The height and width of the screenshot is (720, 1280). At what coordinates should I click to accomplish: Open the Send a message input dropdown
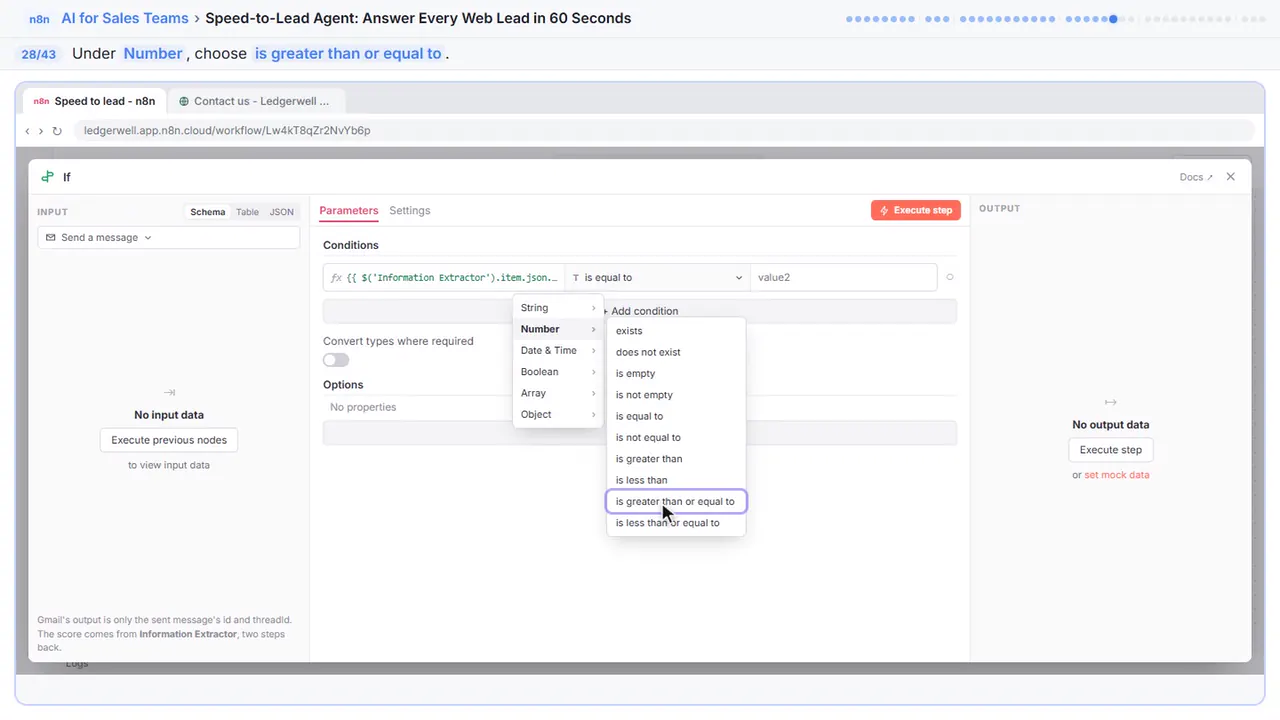pos(169,238)
